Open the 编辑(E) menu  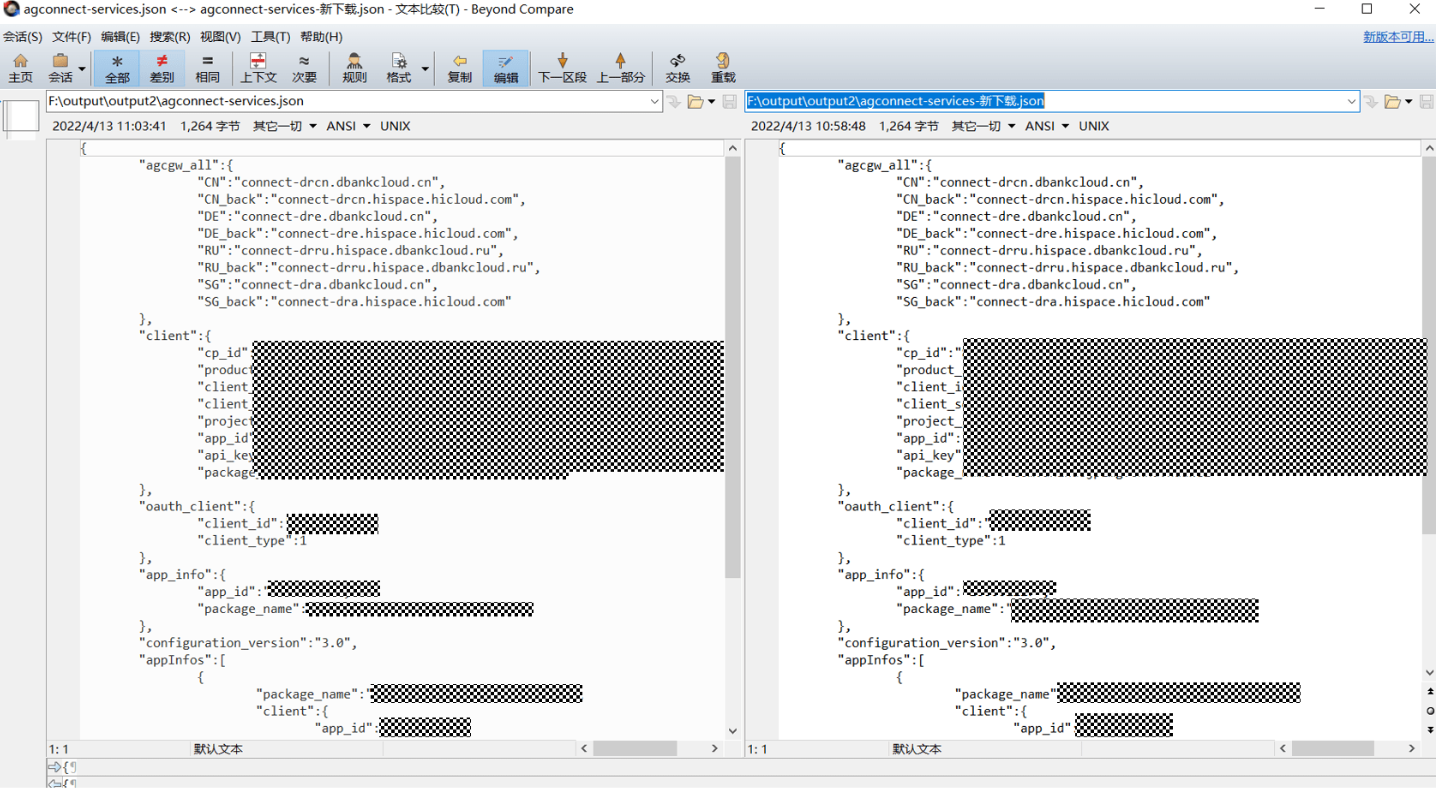click(x=121, y=37)
